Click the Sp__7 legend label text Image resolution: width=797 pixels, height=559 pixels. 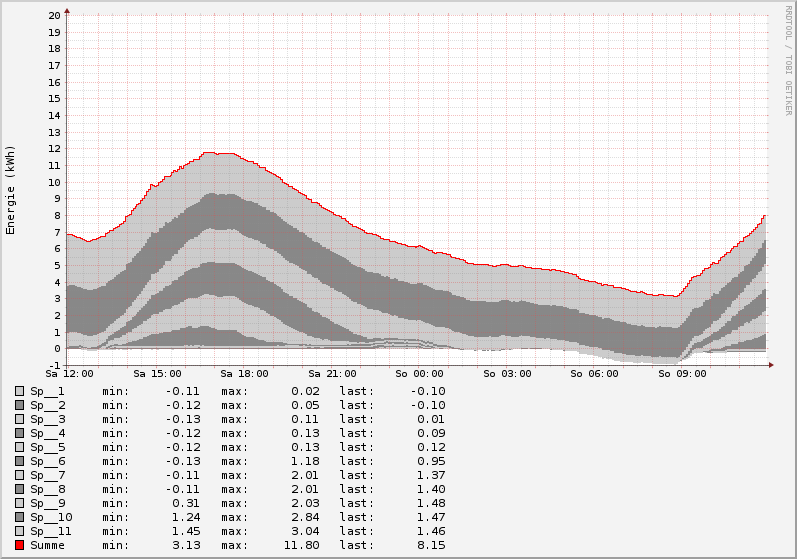coord(47,475)
